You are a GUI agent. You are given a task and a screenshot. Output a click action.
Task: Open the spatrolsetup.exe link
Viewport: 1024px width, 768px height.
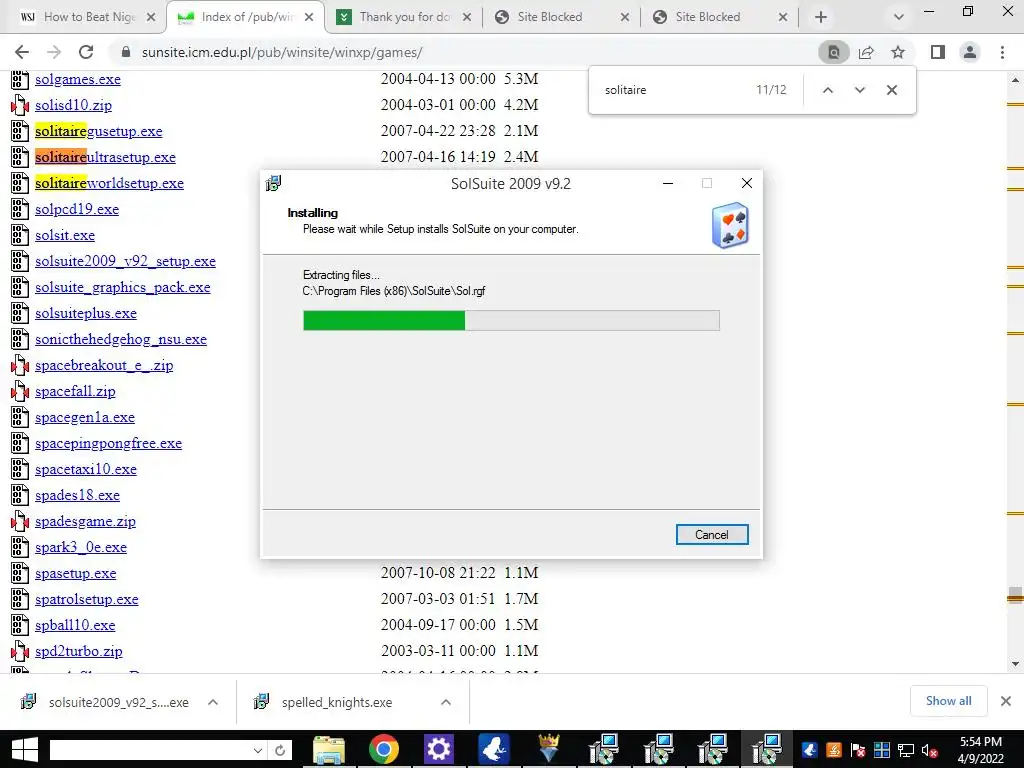click(87, 600)
